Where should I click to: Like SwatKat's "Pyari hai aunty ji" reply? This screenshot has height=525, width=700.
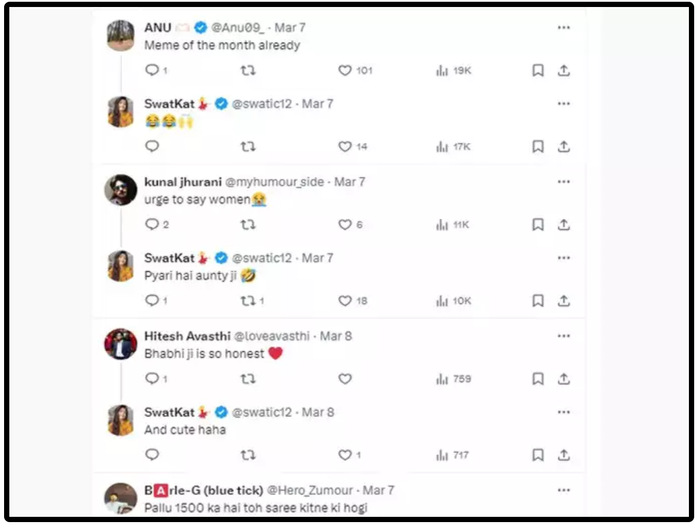click(x=345, y=301)
